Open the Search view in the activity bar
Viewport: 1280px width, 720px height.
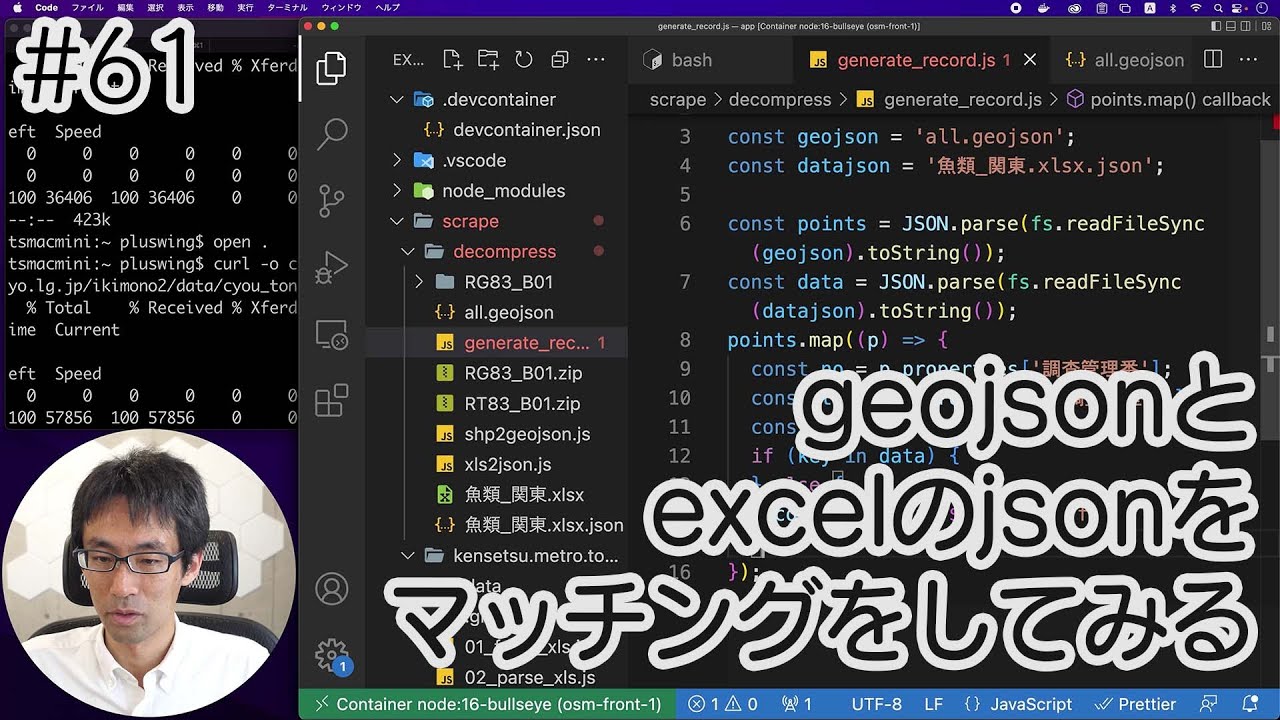(x=331, y=133)
